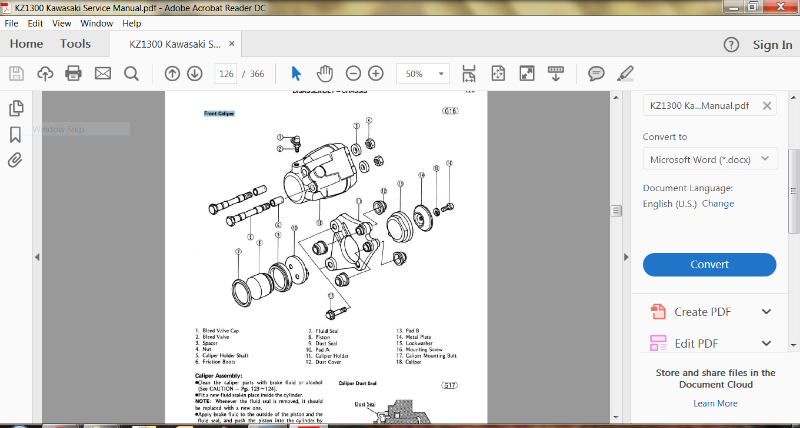Open the Bookmarks side panel
The image size is (800, 428).
pos(16,134)
